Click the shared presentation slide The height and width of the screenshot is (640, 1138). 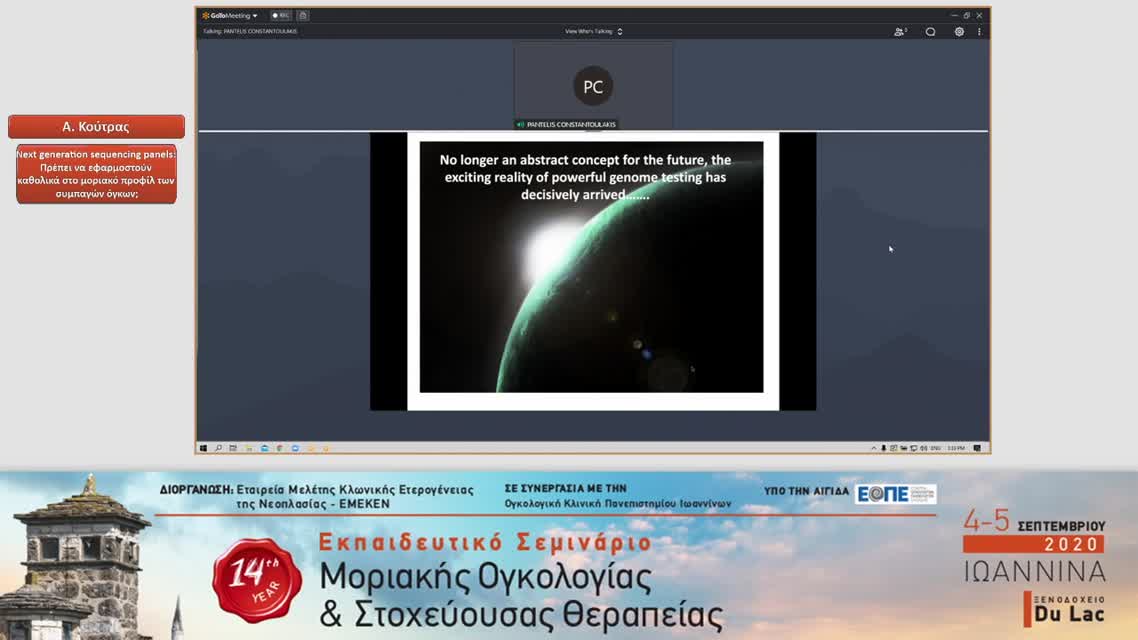pyautogui.click(x=592, y=270)
